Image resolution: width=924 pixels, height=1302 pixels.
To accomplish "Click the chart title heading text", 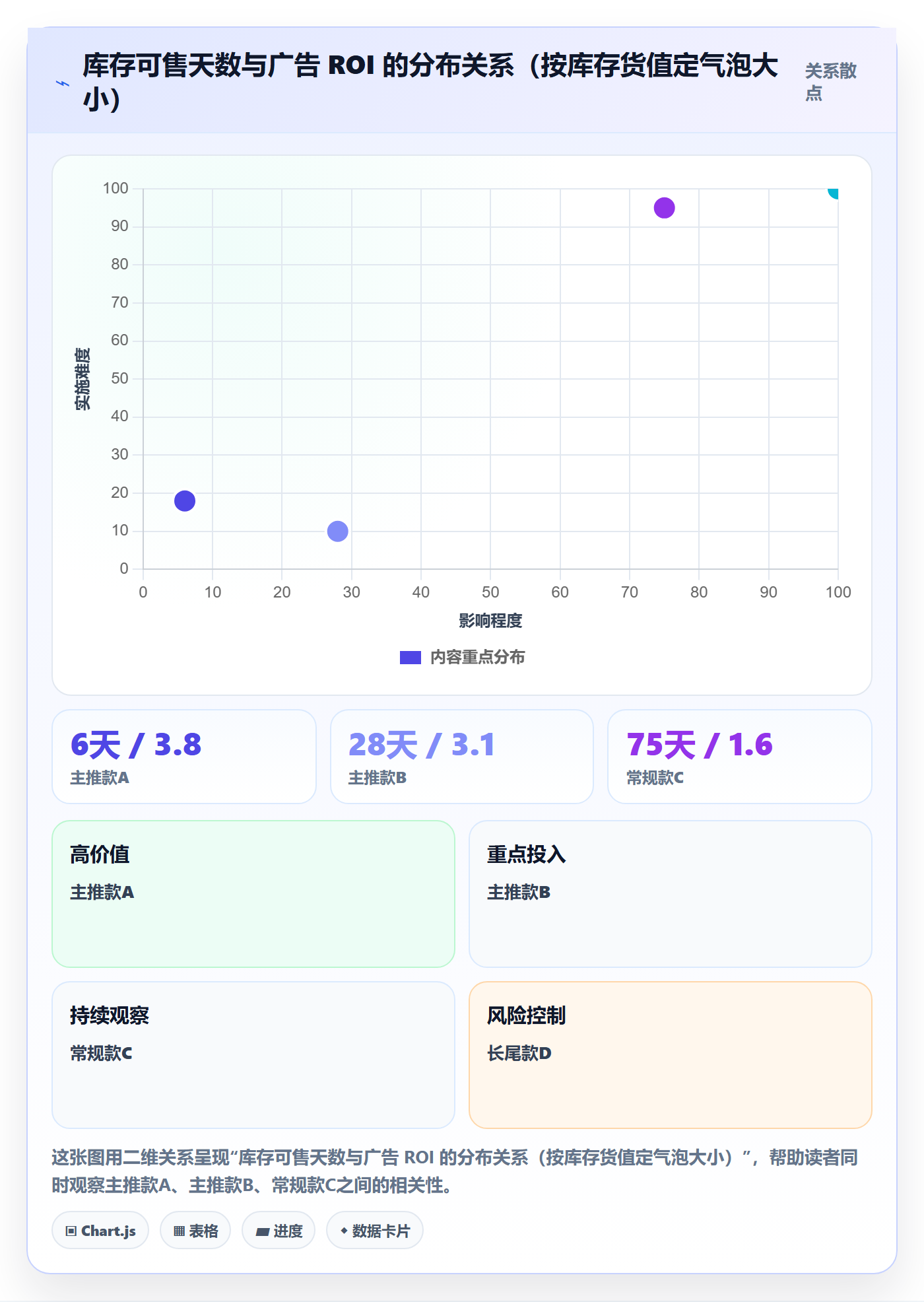I will click(430, 82).
